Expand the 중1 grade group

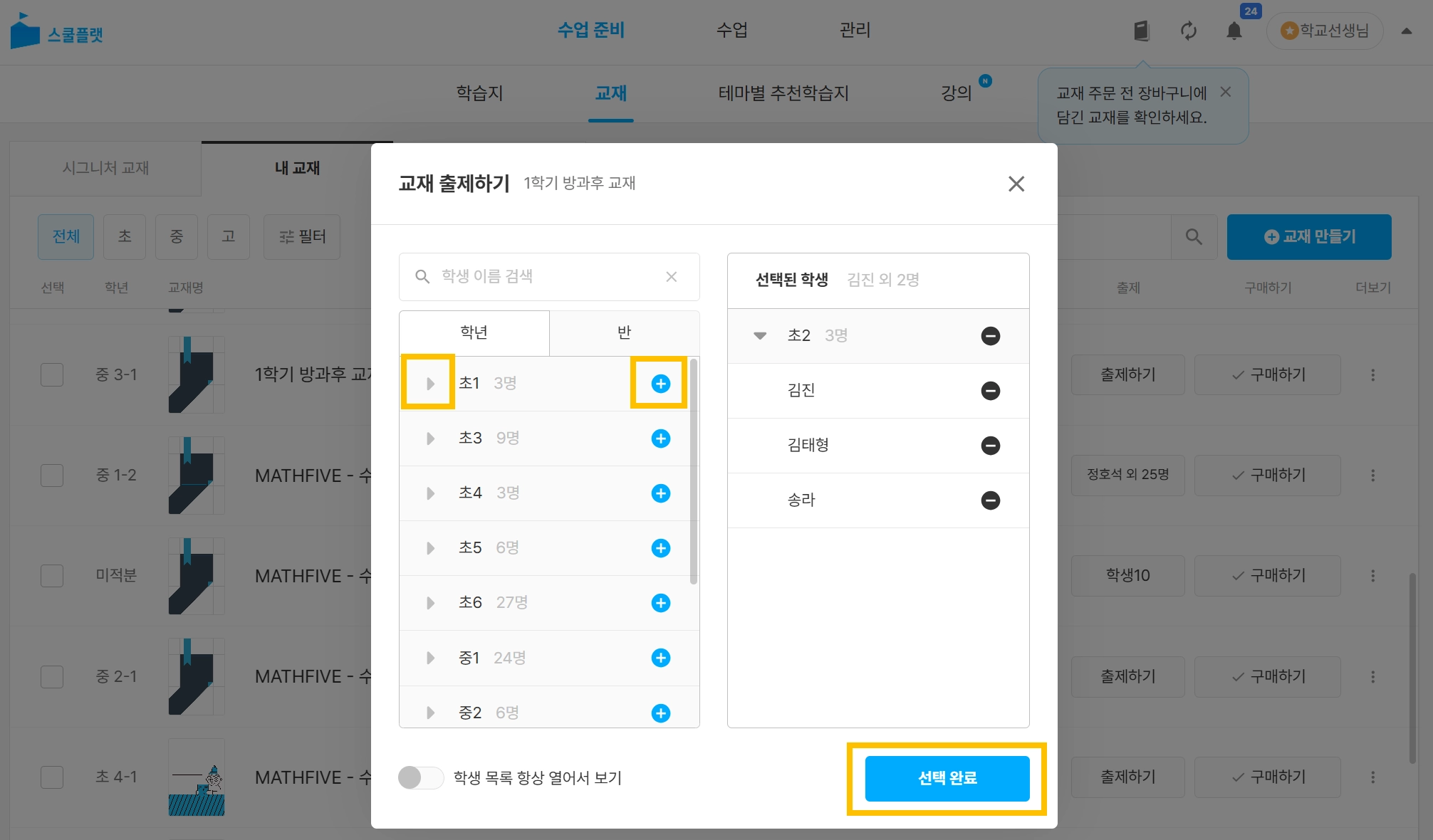(430, 658)
